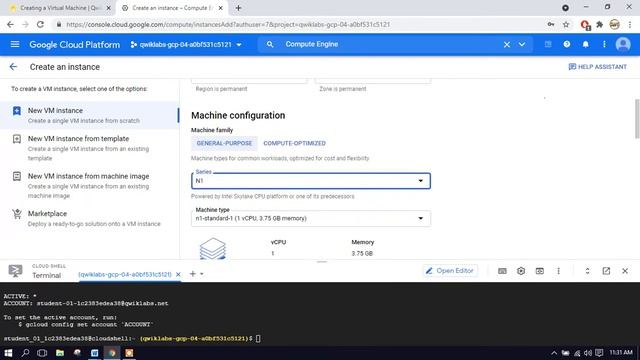The height and width of the screenshot is (360, 640).
Task: Open Chrome's three-dot menu
Action: (x=630, y=24)
